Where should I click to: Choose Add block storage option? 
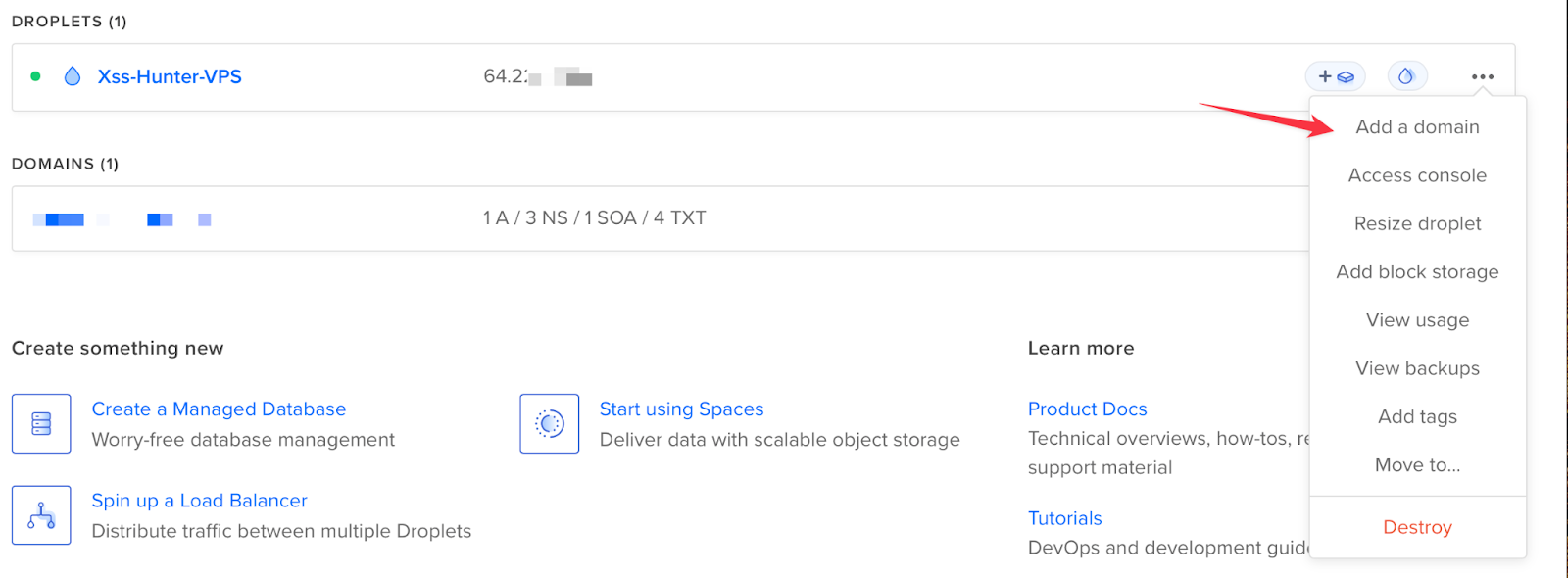pos(1417,271)
